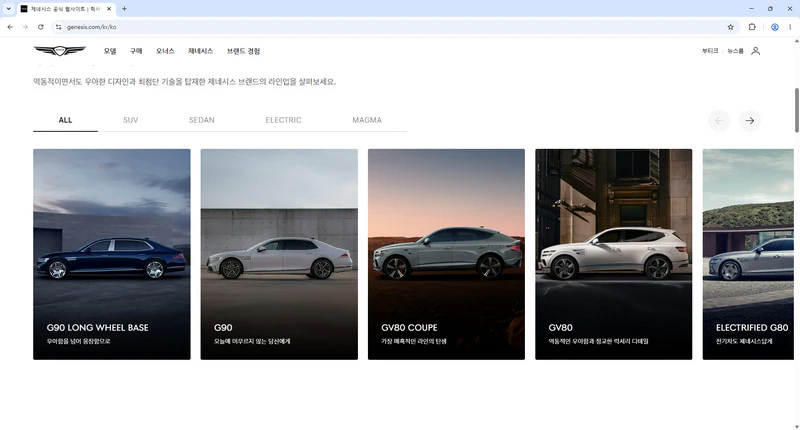Viewport: 800px width, 430px height.
Task: Open the 브랜드 경험 menu
Action: pyautogui.click(x=243, y=51)
